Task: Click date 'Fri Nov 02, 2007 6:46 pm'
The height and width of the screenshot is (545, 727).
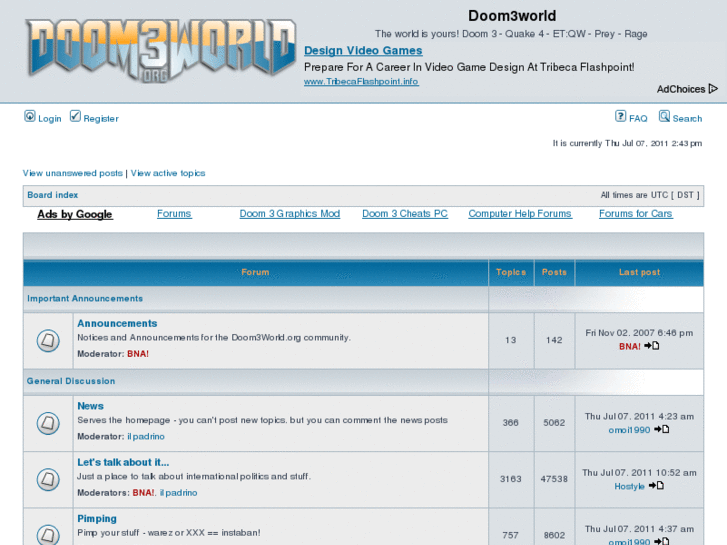Action: point(639,333)
